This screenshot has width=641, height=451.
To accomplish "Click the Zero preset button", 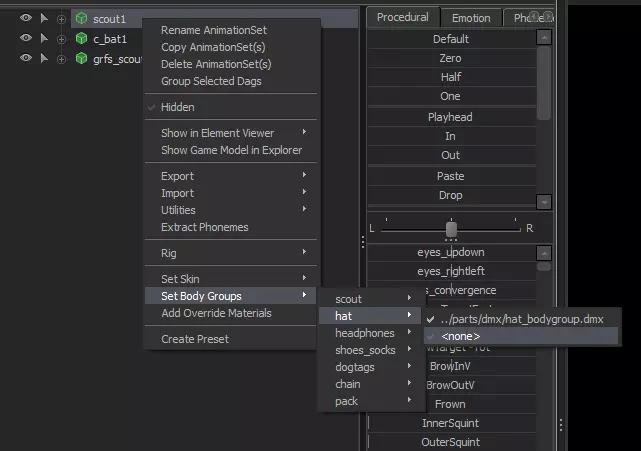I will coord(451,58).
